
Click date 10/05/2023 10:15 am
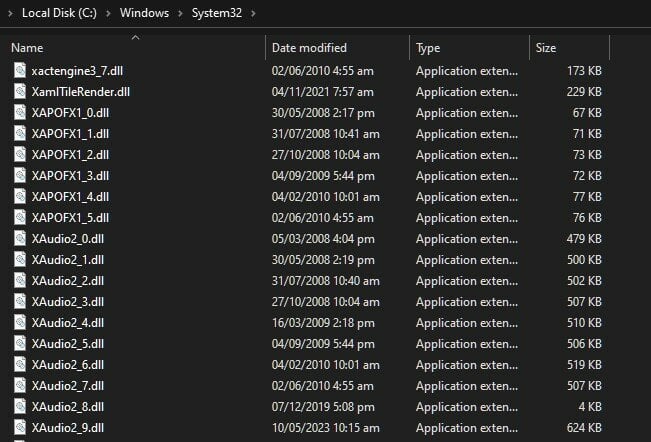point(326,427)
